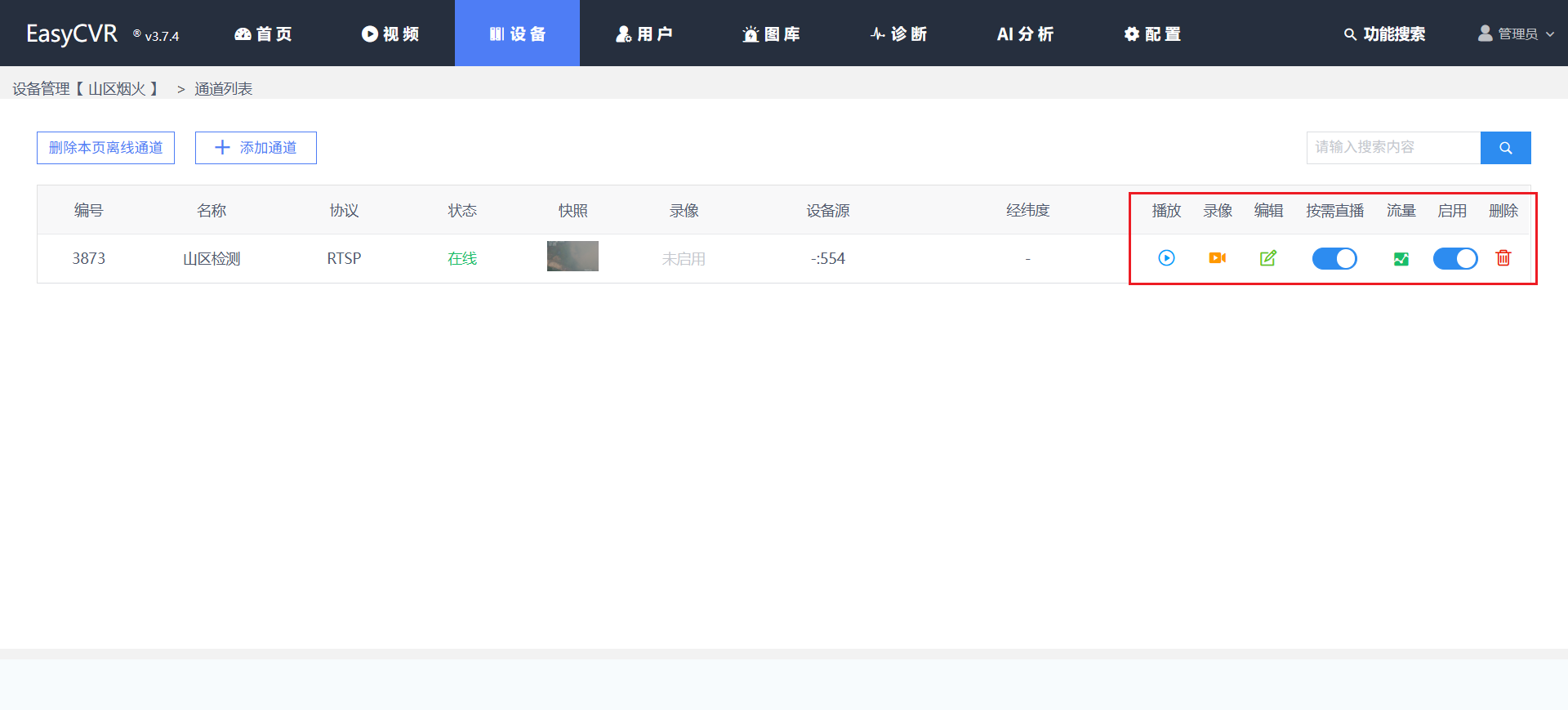This screenshot has height=710, width=1568.
Task: Go to the 首页 home tab
Action: 263,34
